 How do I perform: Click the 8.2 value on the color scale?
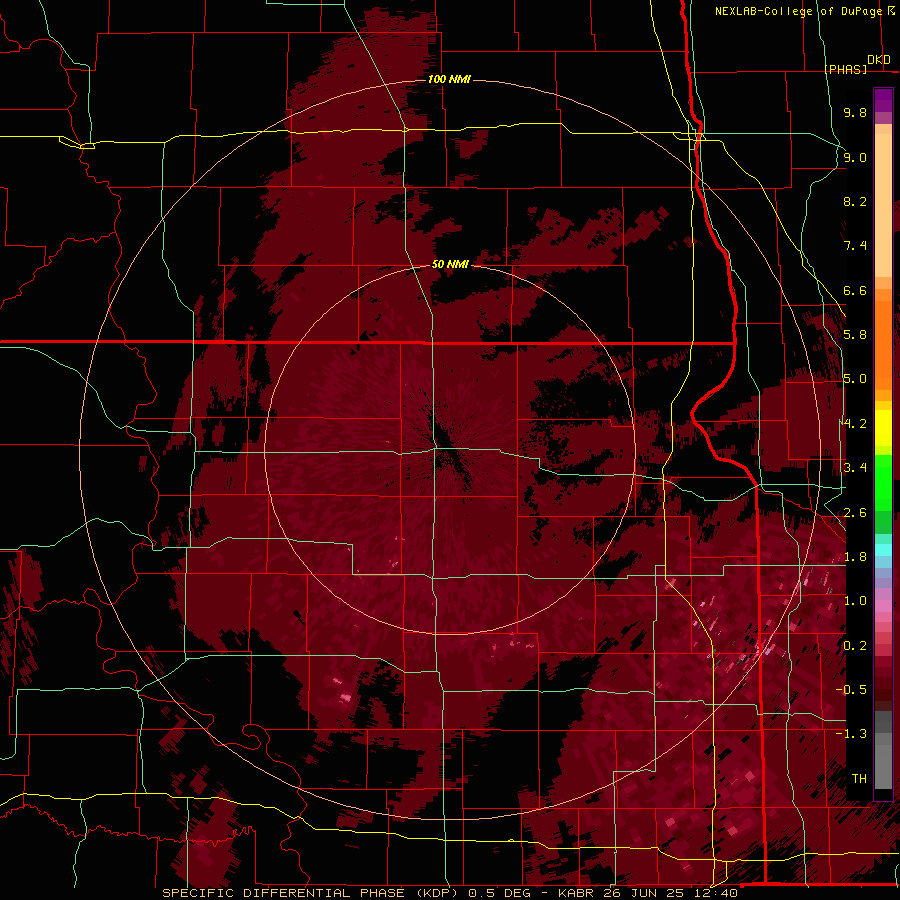coord(855,201)
